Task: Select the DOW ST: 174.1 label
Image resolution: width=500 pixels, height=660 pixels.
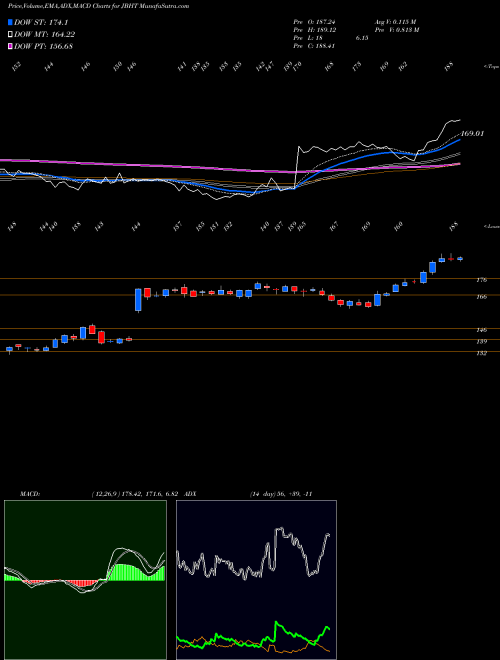Action: [41, 22]
